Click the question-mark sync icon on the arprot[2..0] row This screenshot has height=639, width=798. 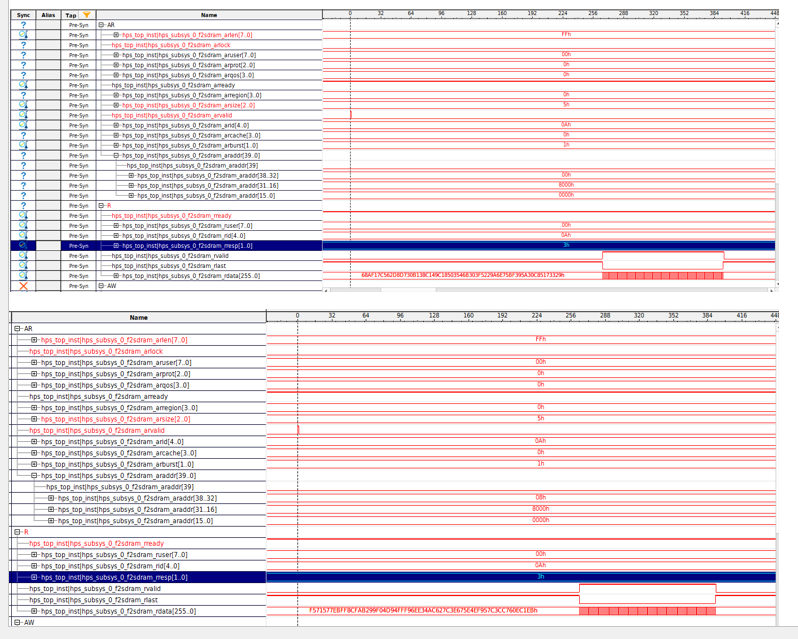click(x=23, y=65)
